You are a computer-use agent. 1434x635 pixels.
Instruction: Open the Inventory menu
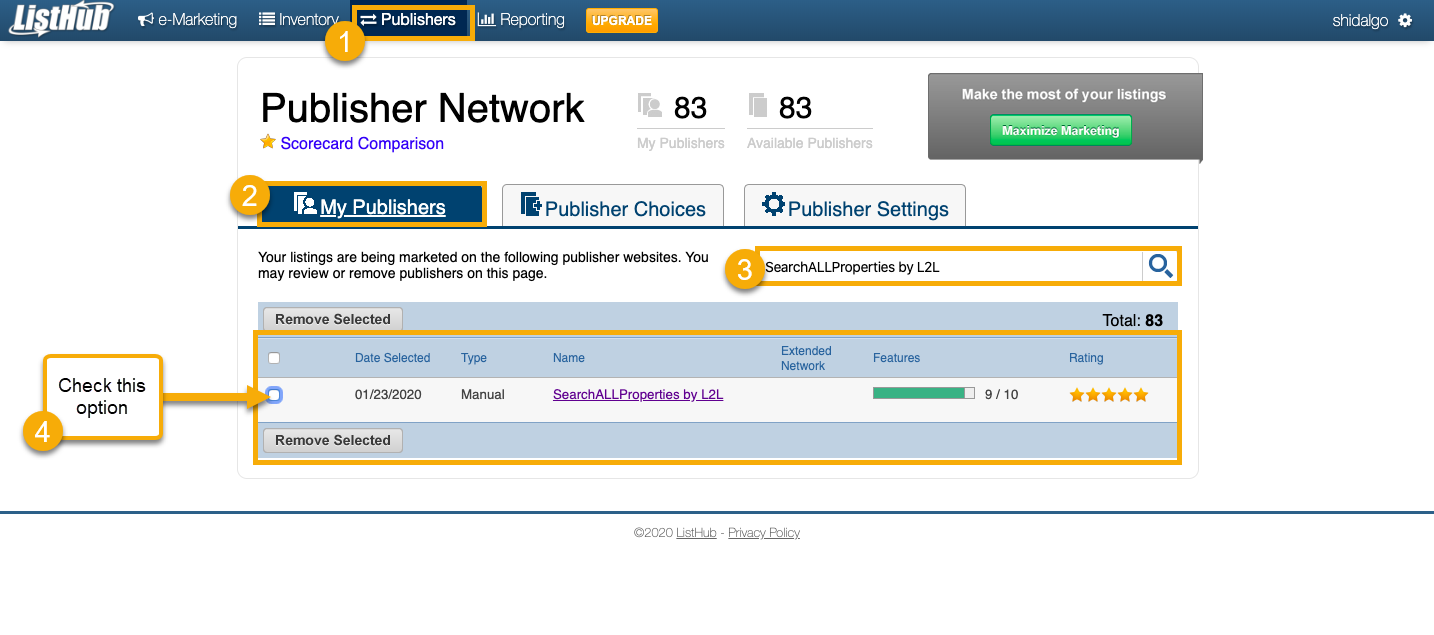(299, 18)
